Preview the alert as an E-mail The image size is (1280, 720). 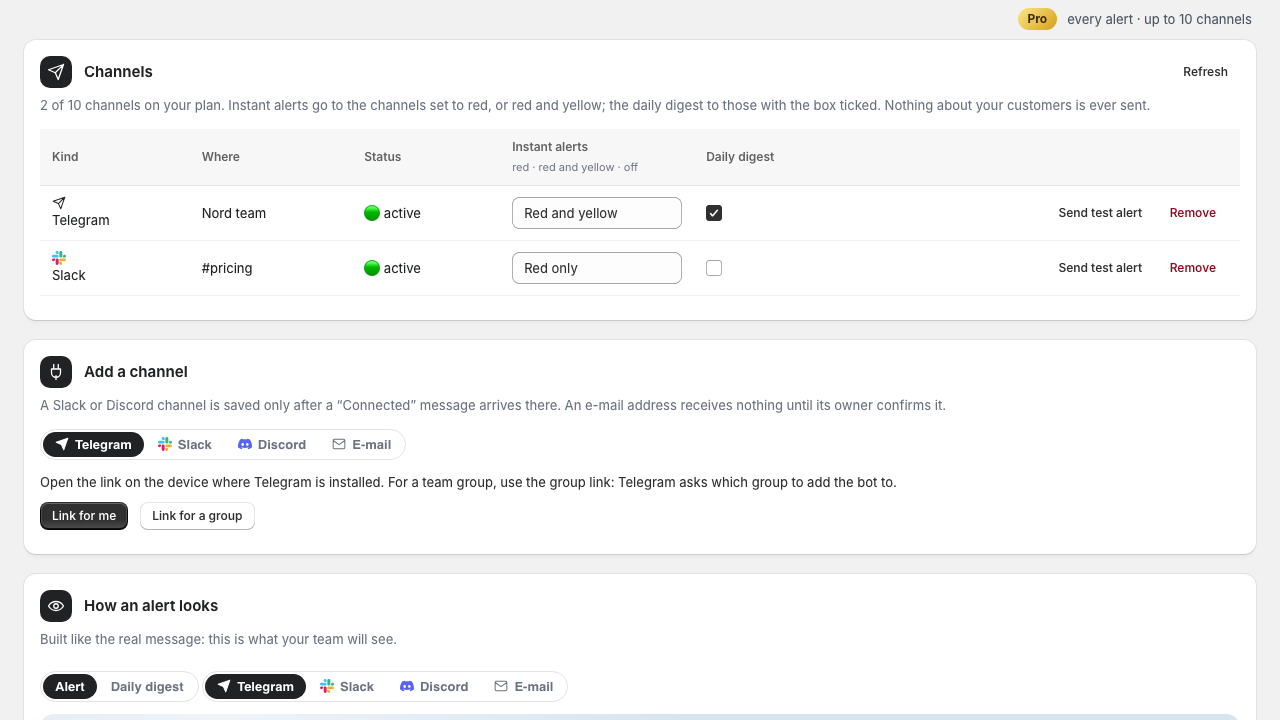(524, 686)
